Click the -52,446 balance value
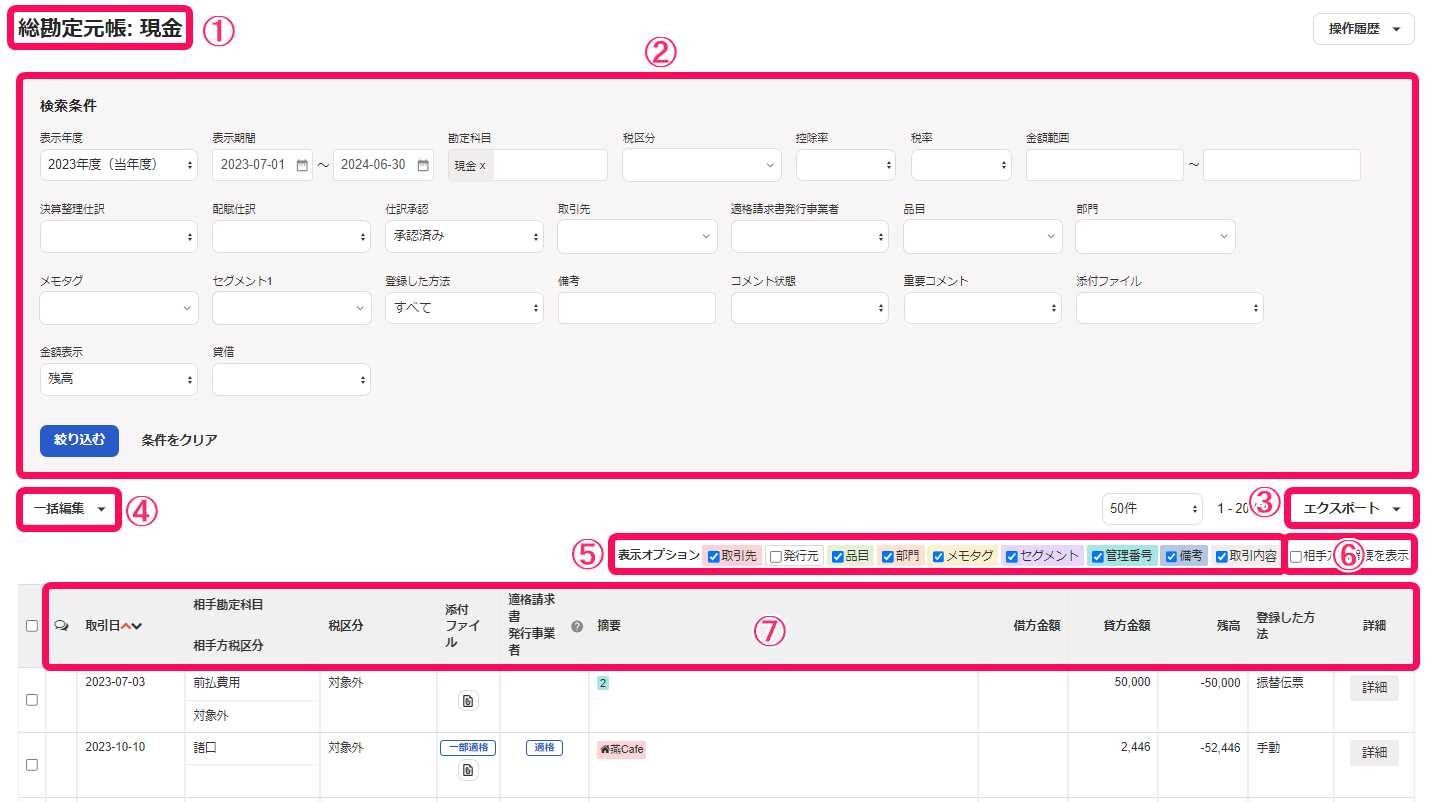1434x802 pixels. click(1217, 747)
